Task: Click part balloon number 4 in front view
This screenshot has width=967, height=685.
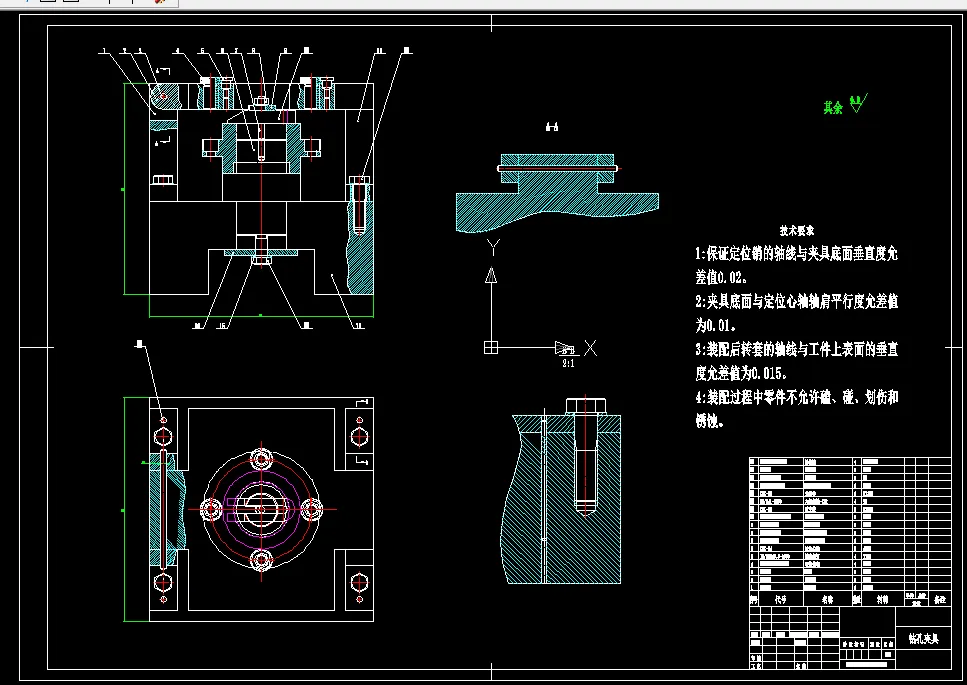Action: pyautogui.click(x=178, y=51)
